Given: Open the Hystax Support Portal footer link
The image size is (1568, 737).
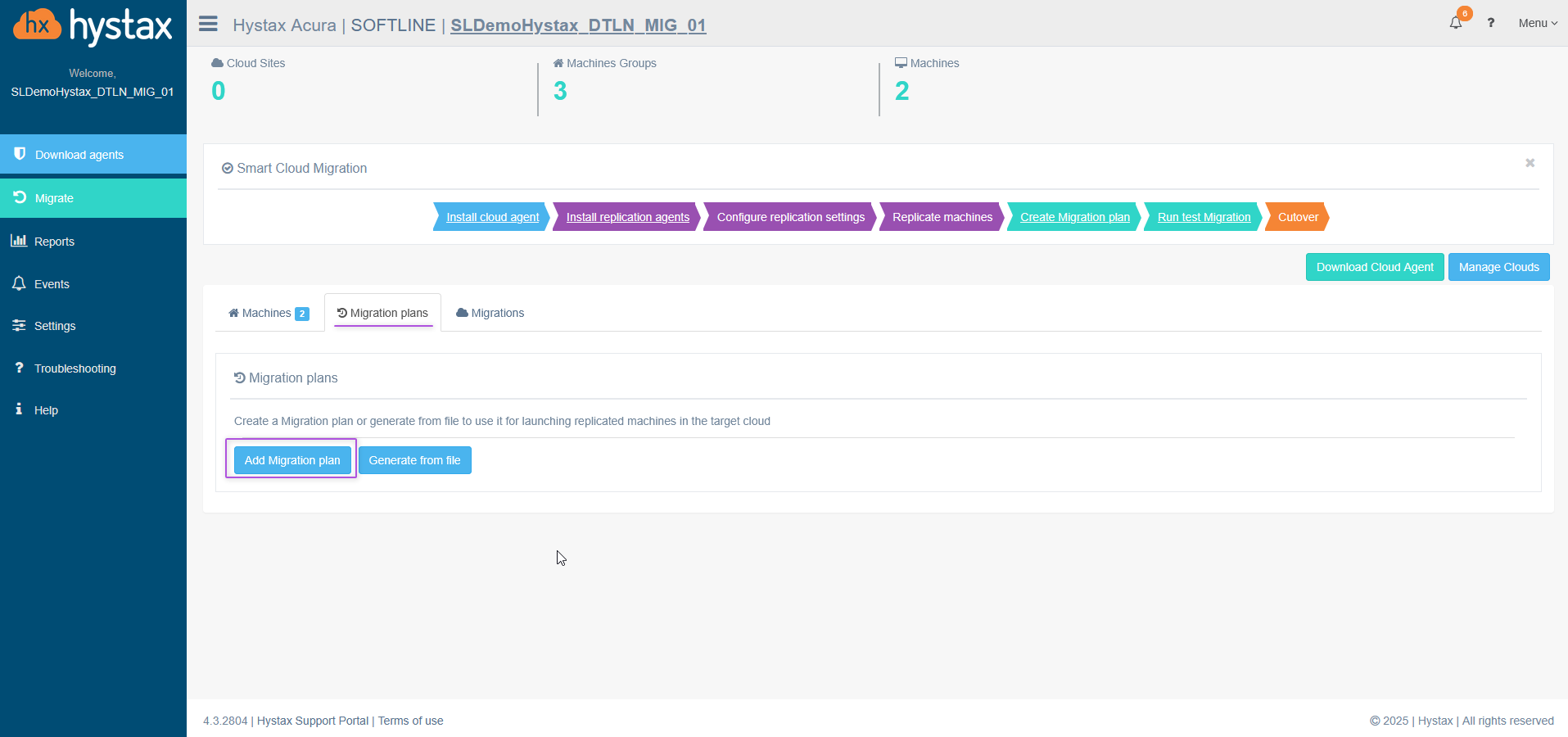Looking at the screenshot, I should (x=313, y=721).
